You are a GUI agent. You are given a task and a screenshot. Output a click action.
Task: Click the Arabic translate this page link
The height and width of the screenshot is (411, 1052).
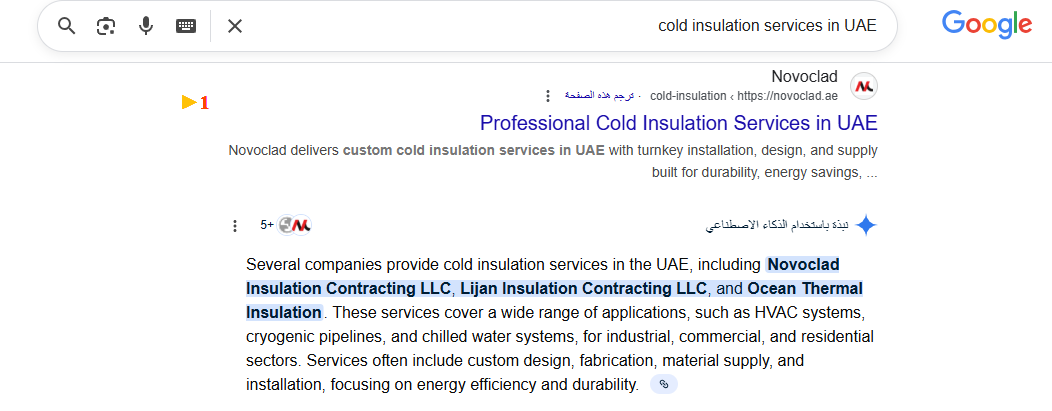point(599,96)
